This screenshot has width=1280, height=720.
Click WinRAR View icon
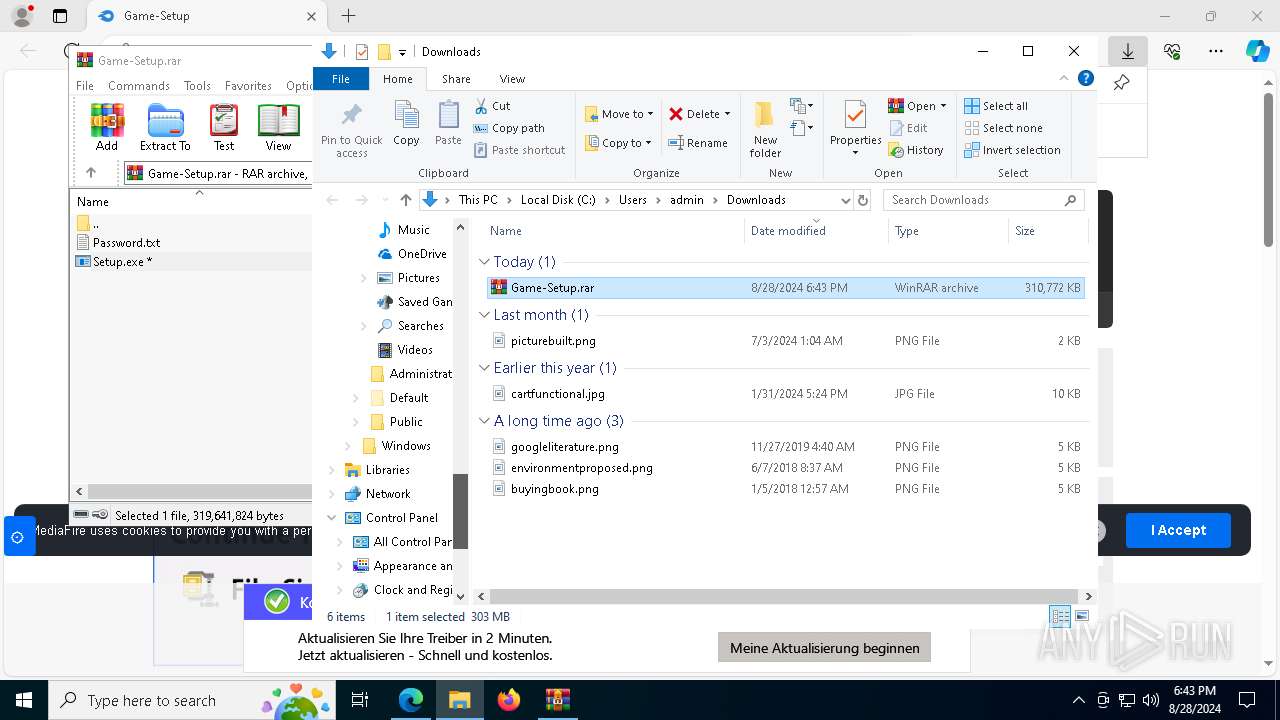click(x=278, y=127)
